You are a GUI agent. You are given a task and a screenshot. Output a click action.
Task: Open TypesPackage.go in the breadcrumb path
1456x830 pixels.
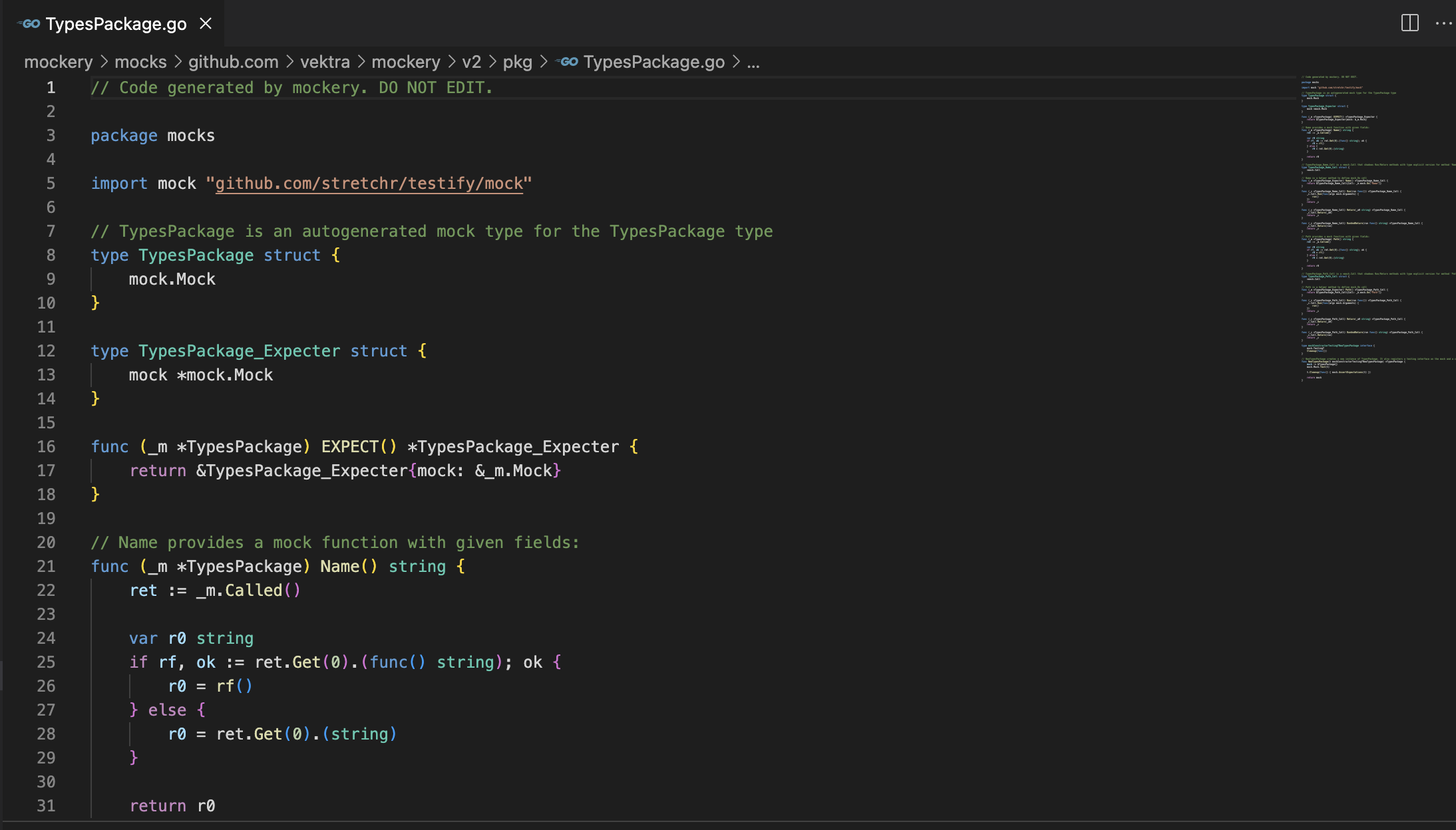click(653, 62)
